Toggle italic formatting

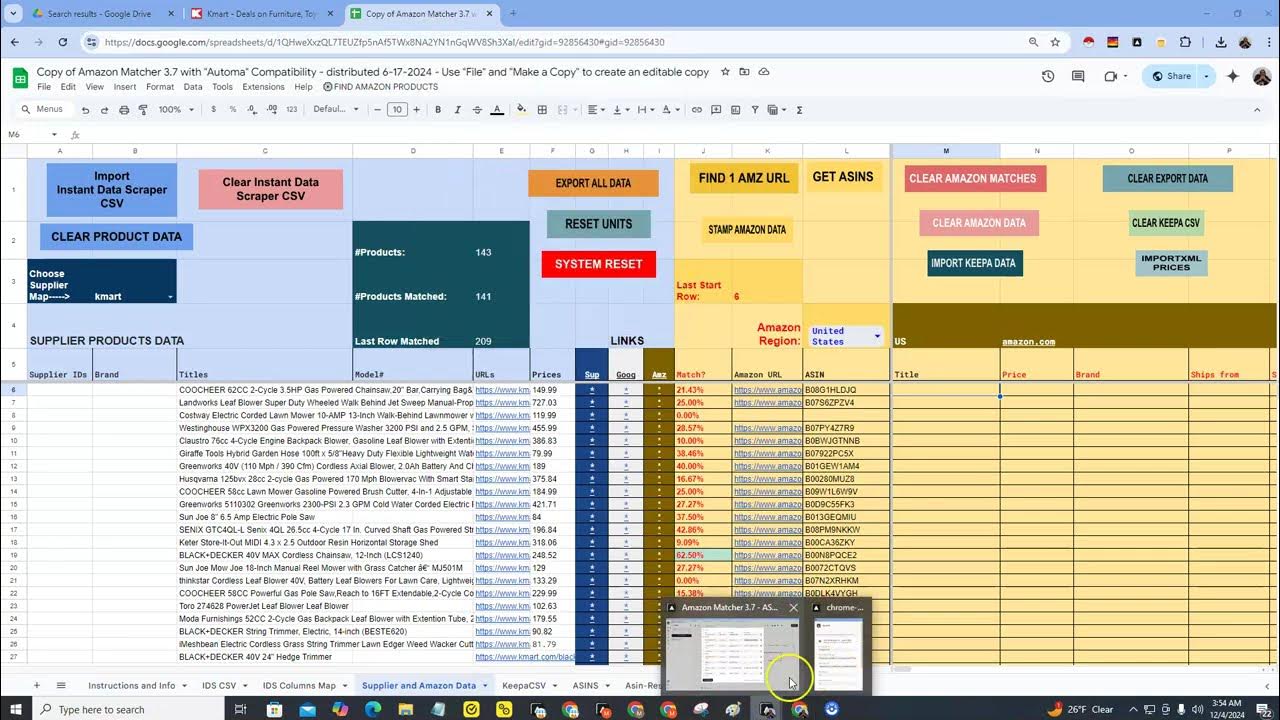(x=457, y=109)
